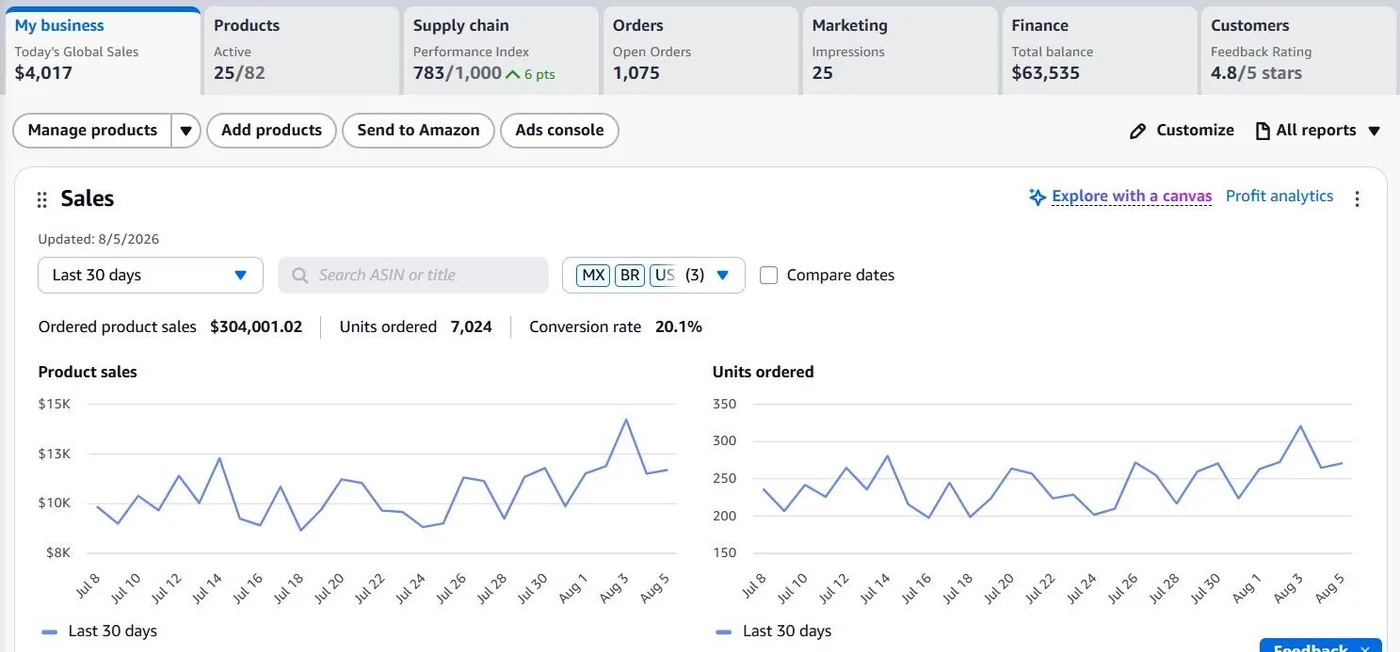The width and height of the screenshot is (1400, 652).
Task: Open the Products tab
Action: pyautogui.click(x=301, y=51)
